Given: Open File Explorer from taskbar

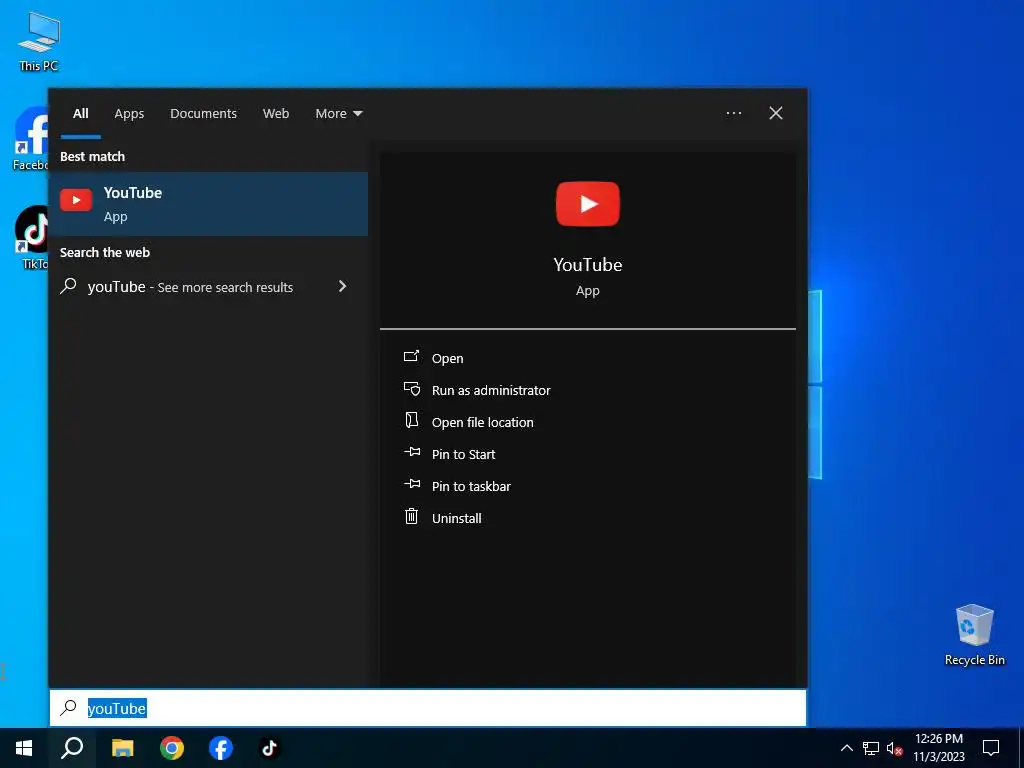Looking at the screenshot, I should 122,748.
